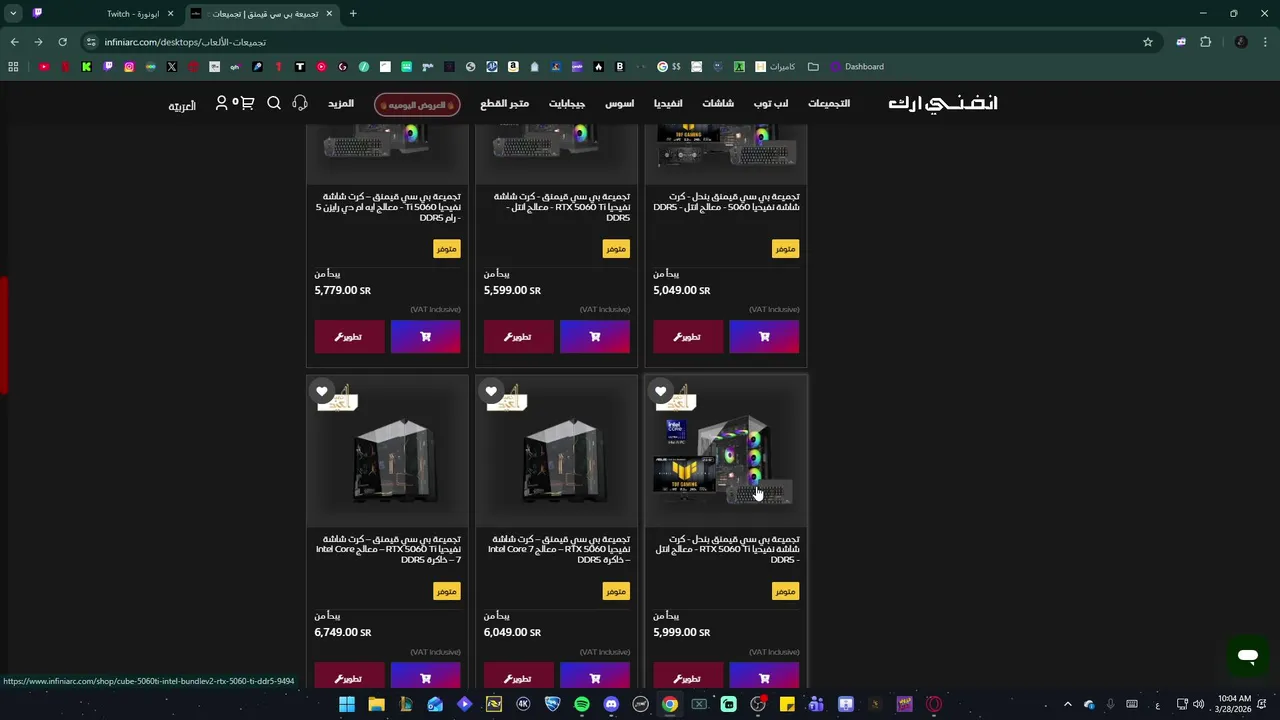Open the new tab plus button

coord(353,14)
